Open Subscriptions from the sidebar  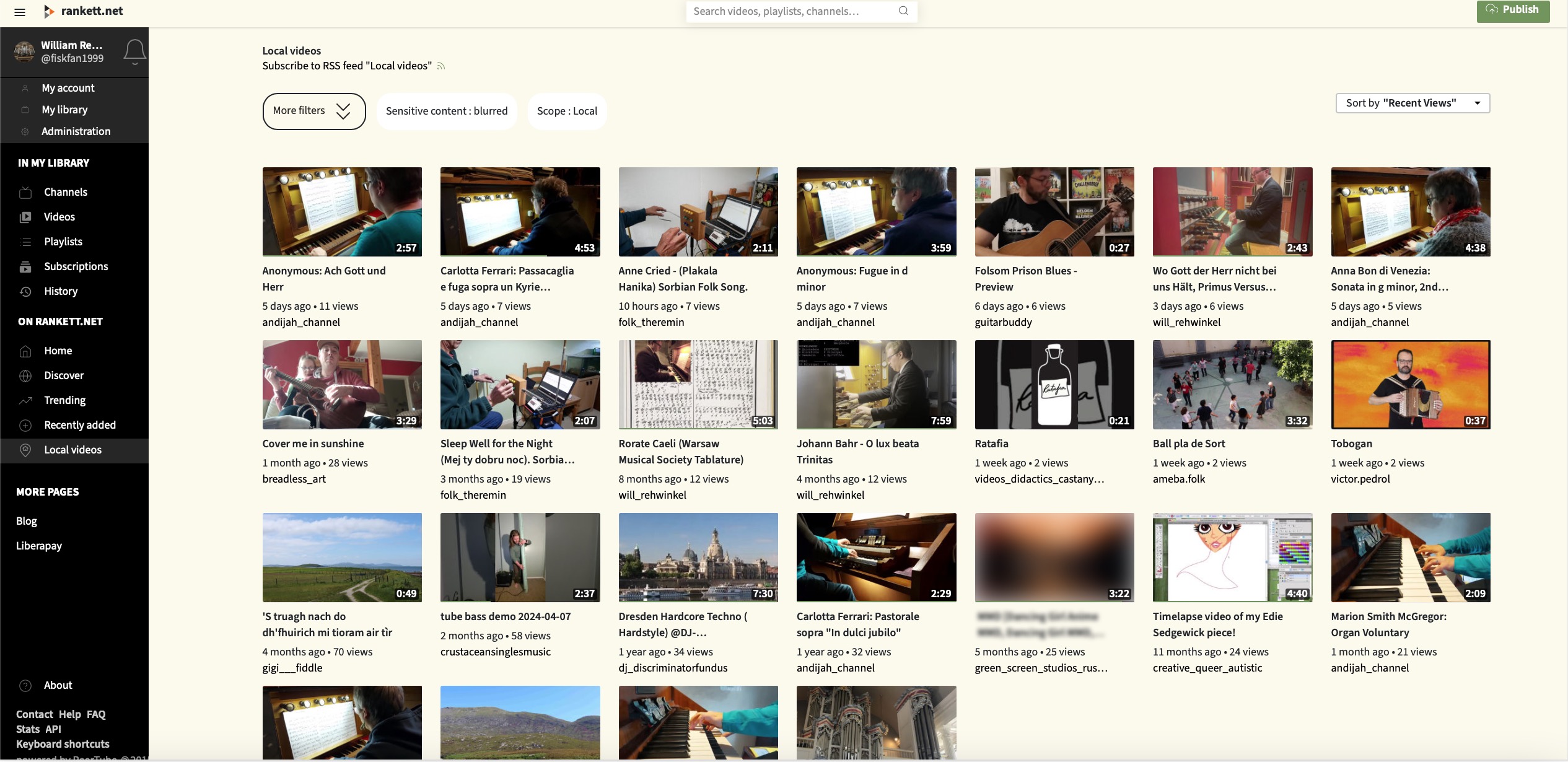point(76,266)
